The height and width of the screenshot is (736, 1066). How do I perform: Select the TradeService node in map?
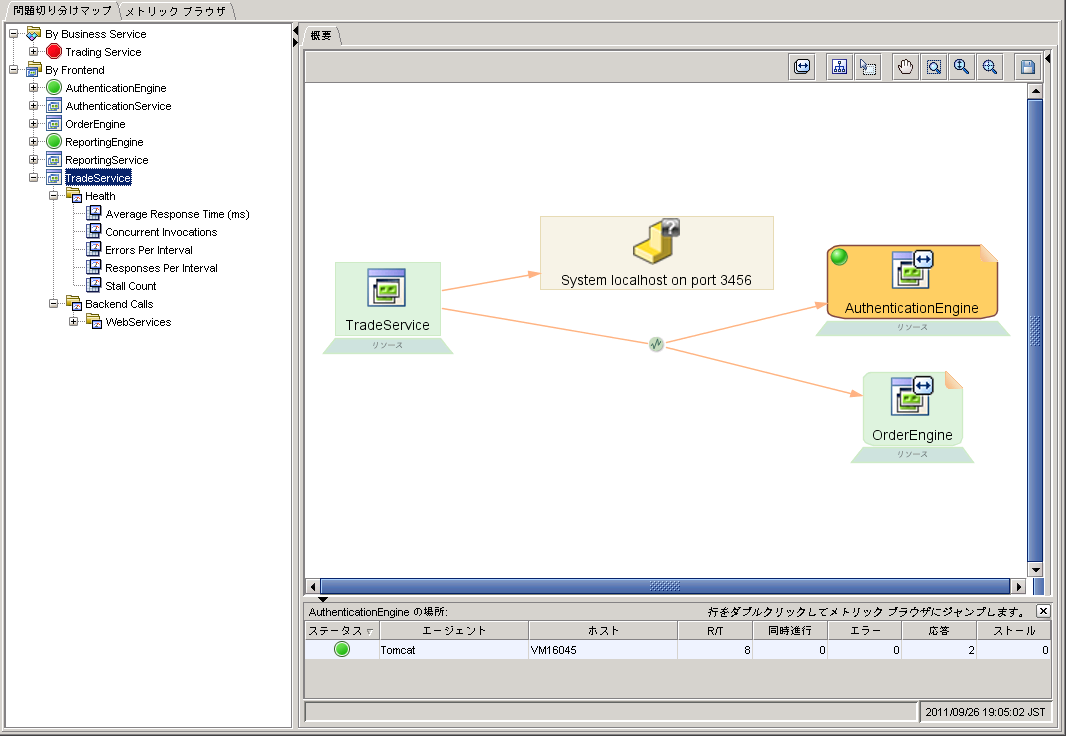click(x=387, y=300)
